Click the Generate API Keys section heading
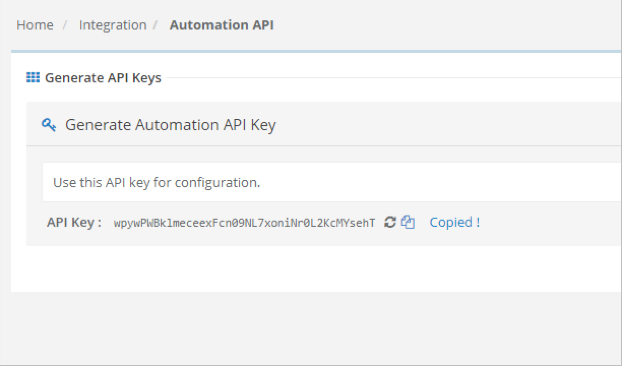The width and height of the screenshot is (622, 366). pyautogui.click(x=103, y=77)
